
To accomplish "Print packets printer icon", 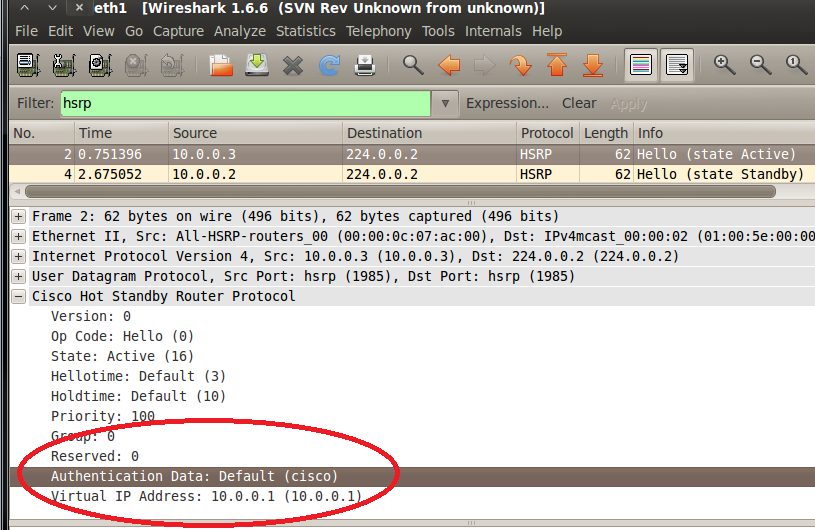I will pos(365,66).
